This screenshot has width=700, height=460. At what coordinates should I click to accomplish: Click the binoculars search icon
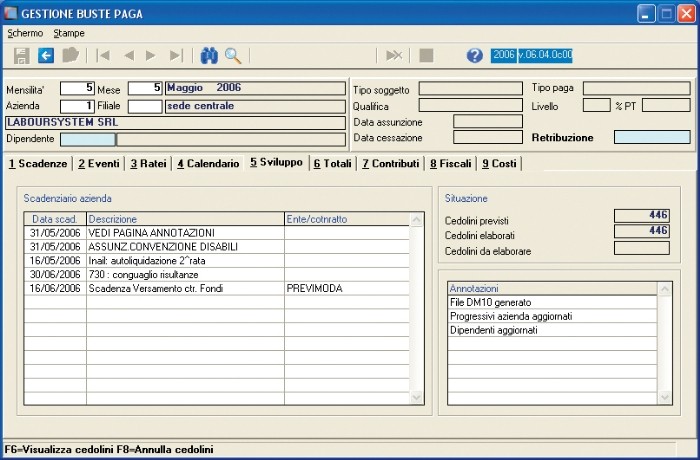click(x=209, y=56)
